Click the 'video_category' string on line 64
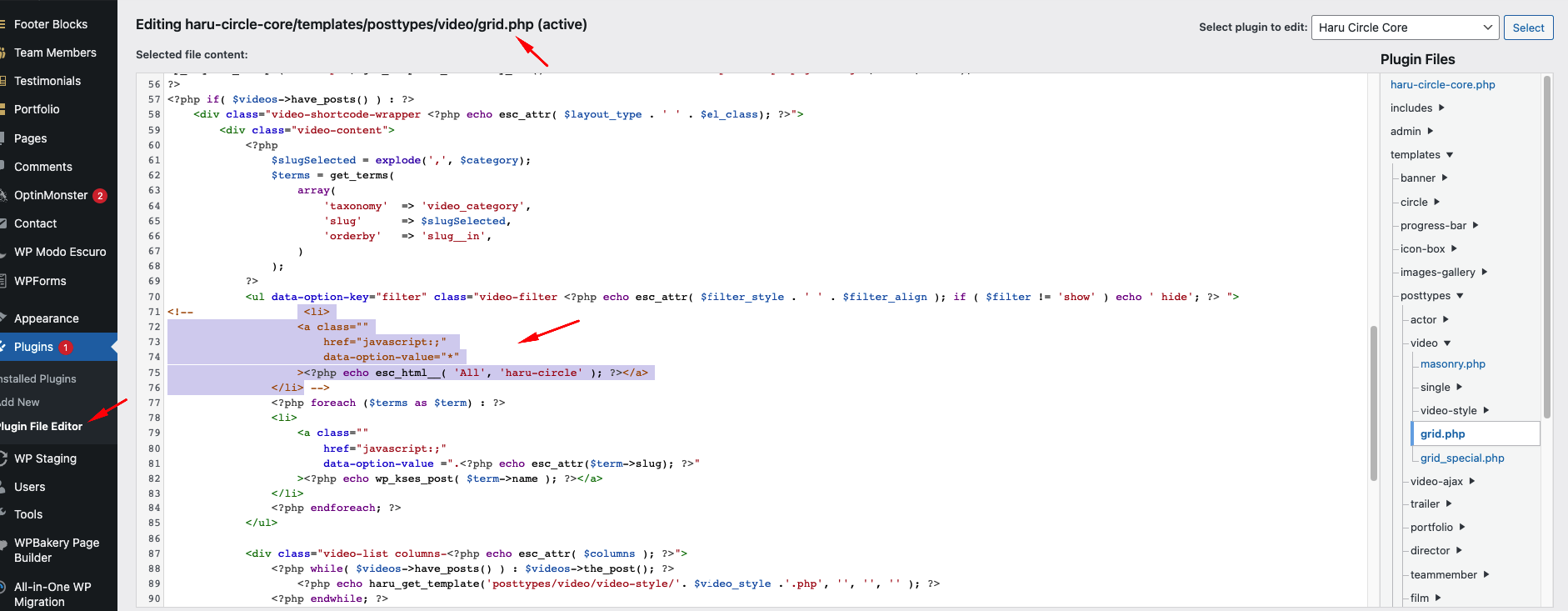Viewport: 1568px width, 611px height. [x=472, y=206]
